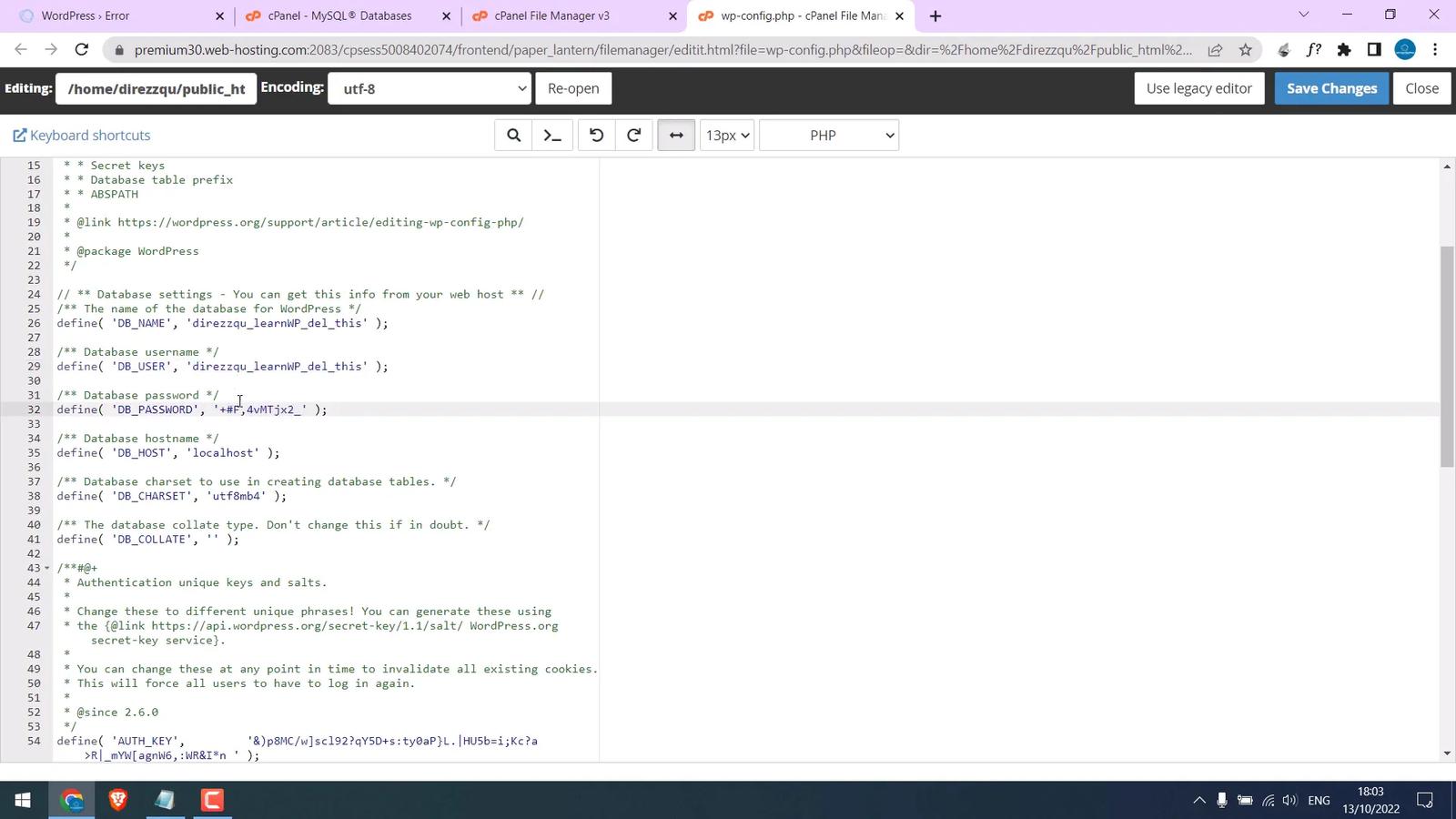Screen dimensions: 1456x819
Task: Click the Editing file path field
Action: [x=156, y=88]
